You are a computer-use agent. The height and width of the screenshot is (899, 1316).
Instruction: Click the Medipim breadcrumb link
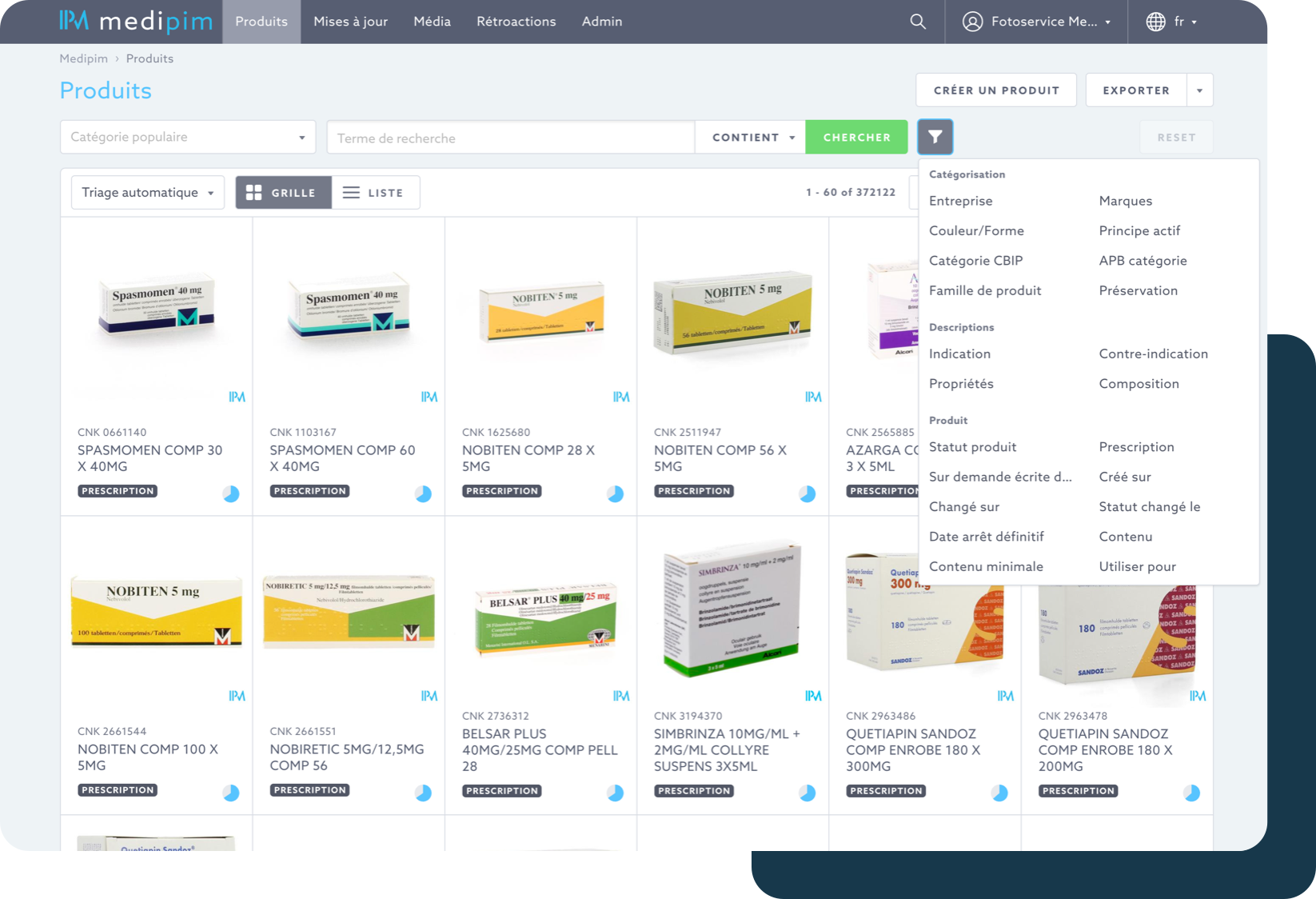pyautogui.click(x=84, y=58)
